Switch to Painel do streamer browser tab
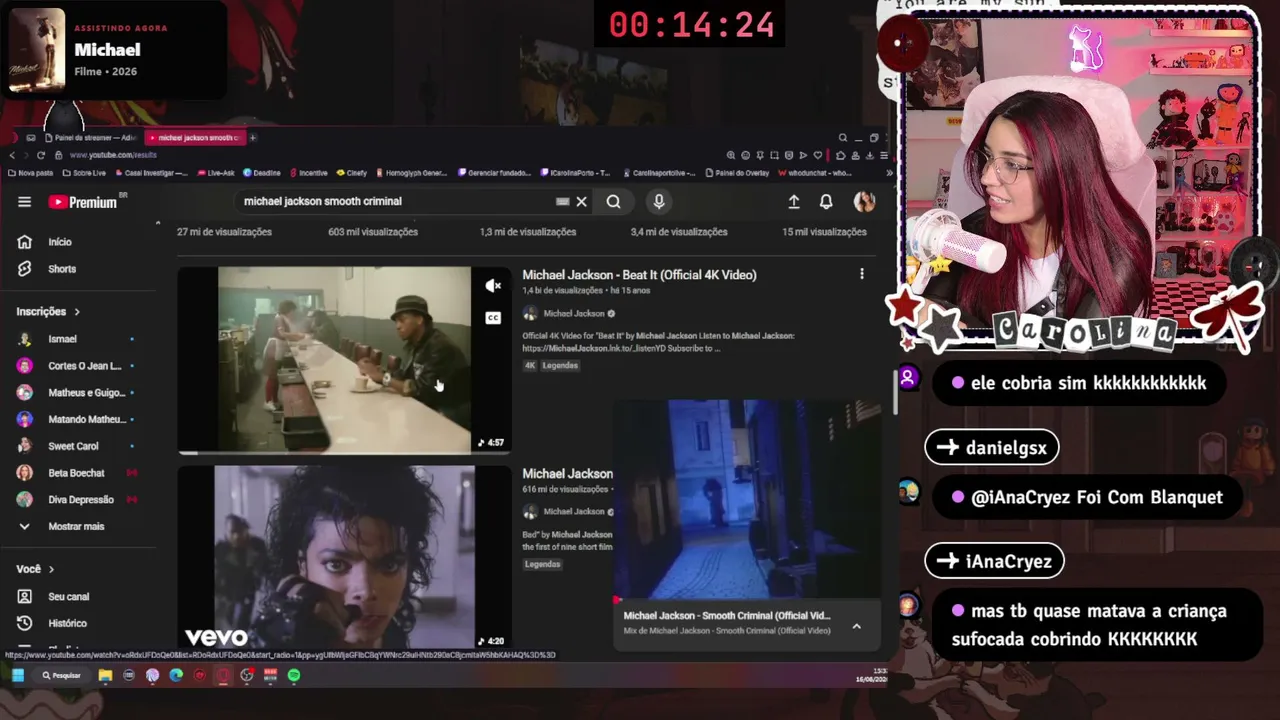1280x720 pixels. [x=90, y=138]
